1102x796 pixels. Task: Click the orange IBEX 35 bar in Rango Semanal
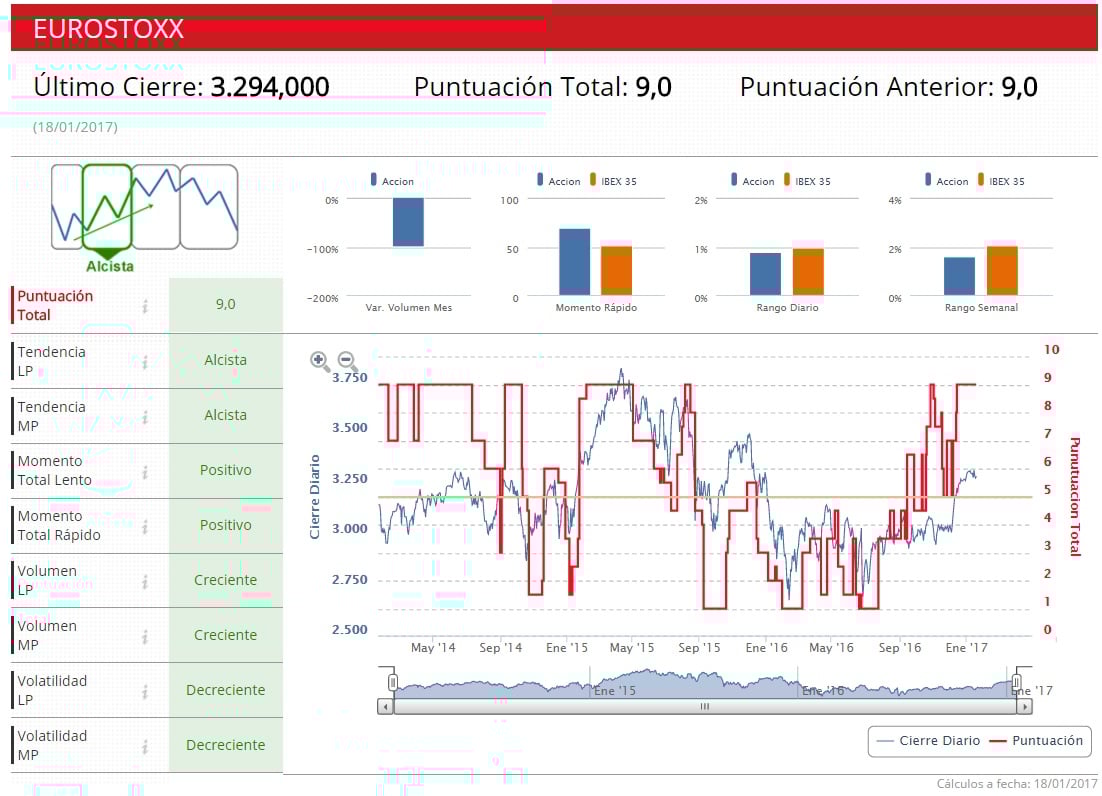pyautogui.click(x=1002, y=270)
